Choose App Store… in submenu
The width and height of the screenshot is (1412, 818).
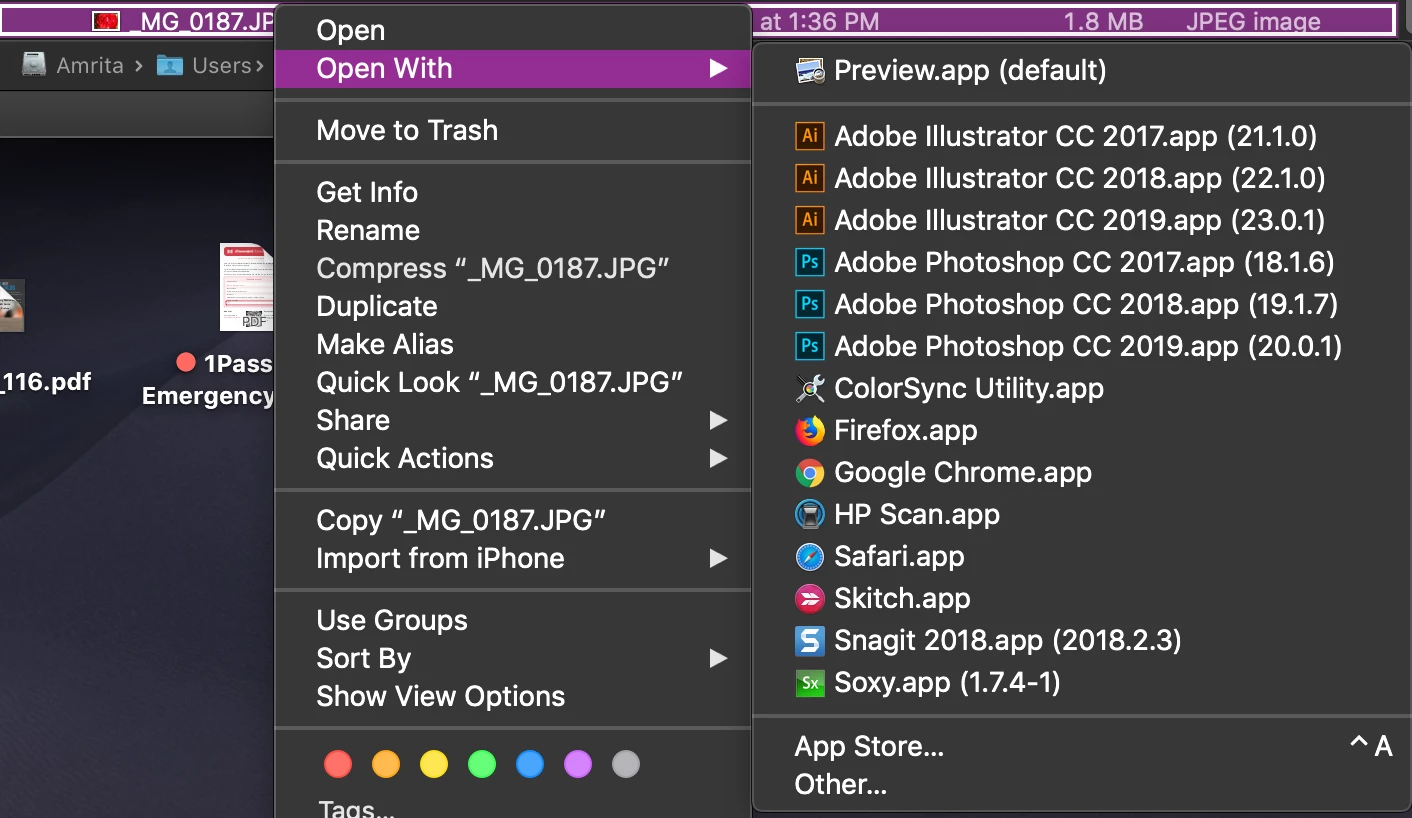1083,746
